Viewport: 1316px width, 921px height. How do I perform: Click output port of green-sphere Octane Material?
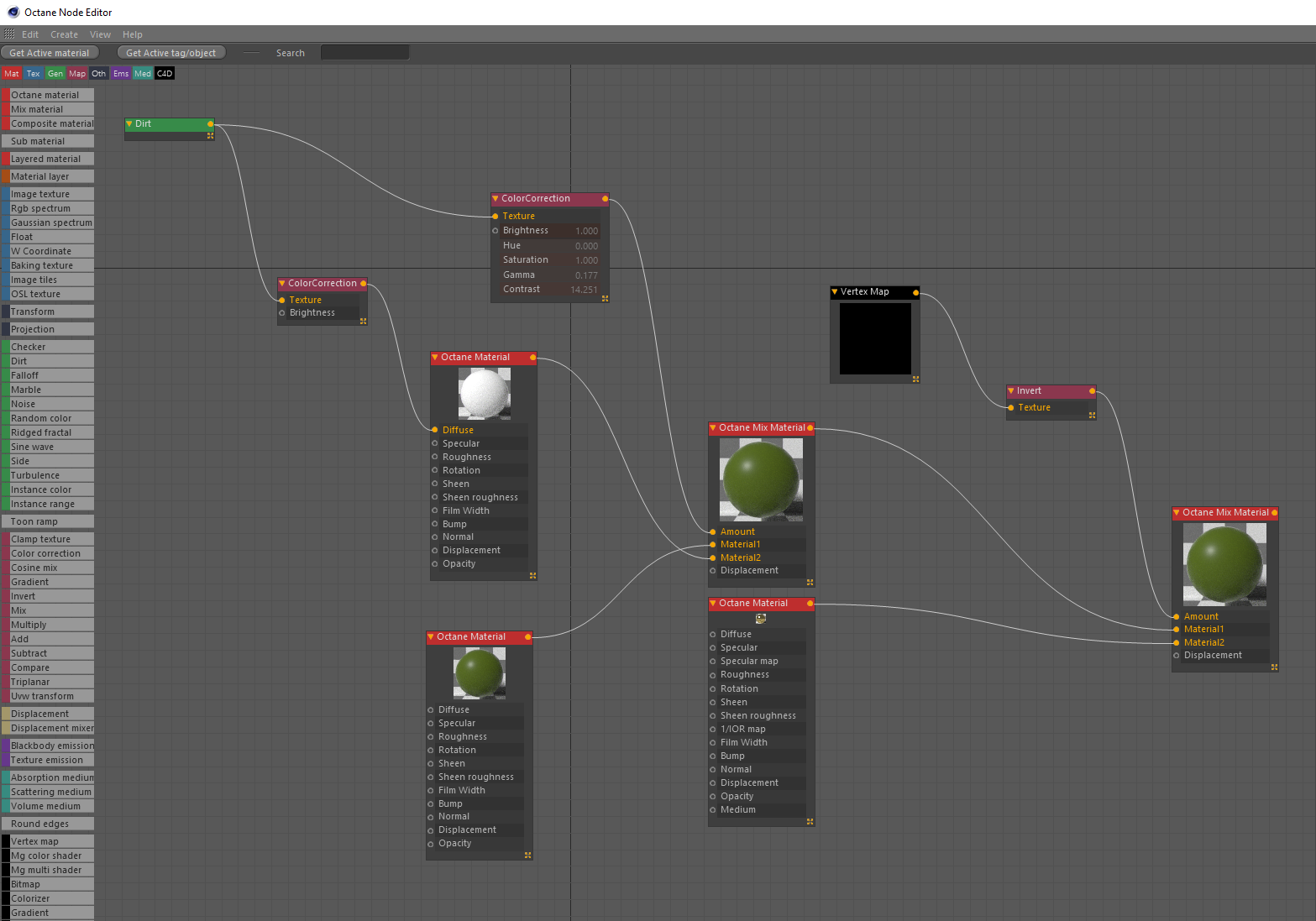[528, 637]
